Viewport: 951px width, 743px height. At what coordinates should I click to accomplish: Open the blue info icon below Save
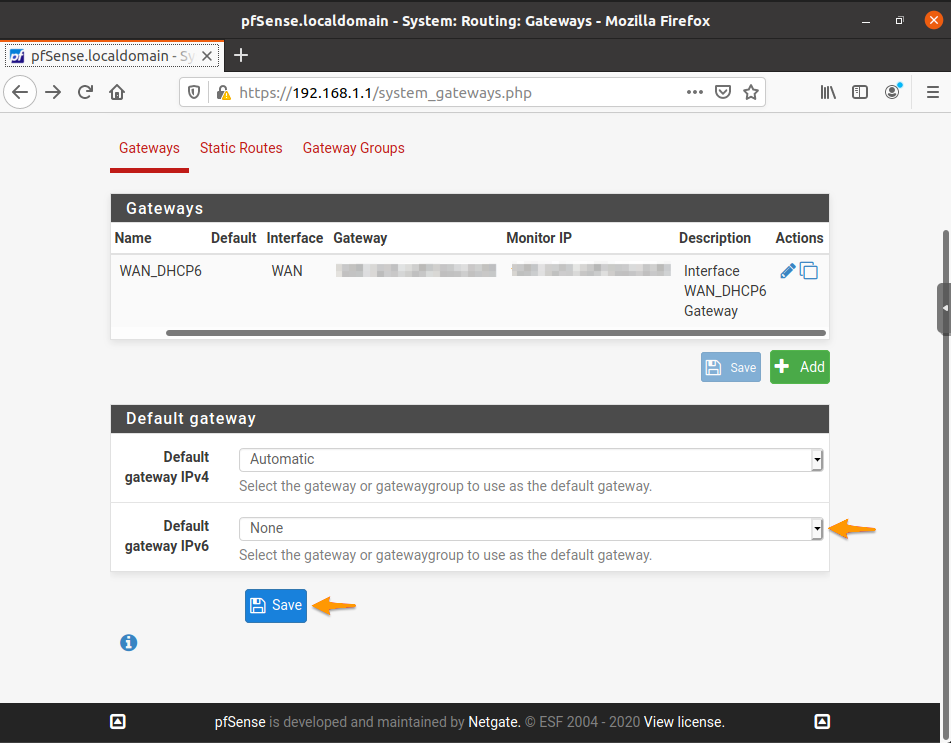pos(128,642)
